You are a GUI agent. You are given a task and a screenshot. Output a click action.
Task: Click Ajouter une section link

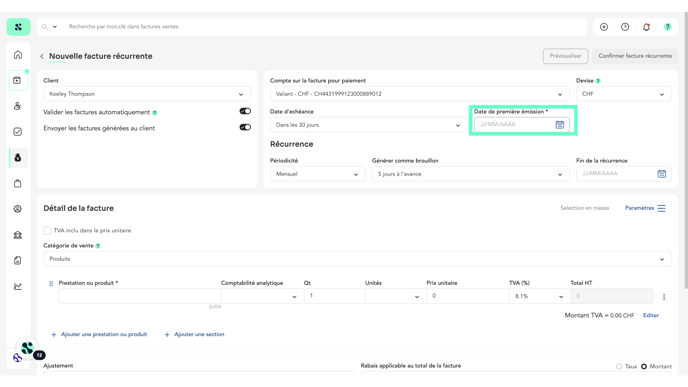(x=194, y=334)
